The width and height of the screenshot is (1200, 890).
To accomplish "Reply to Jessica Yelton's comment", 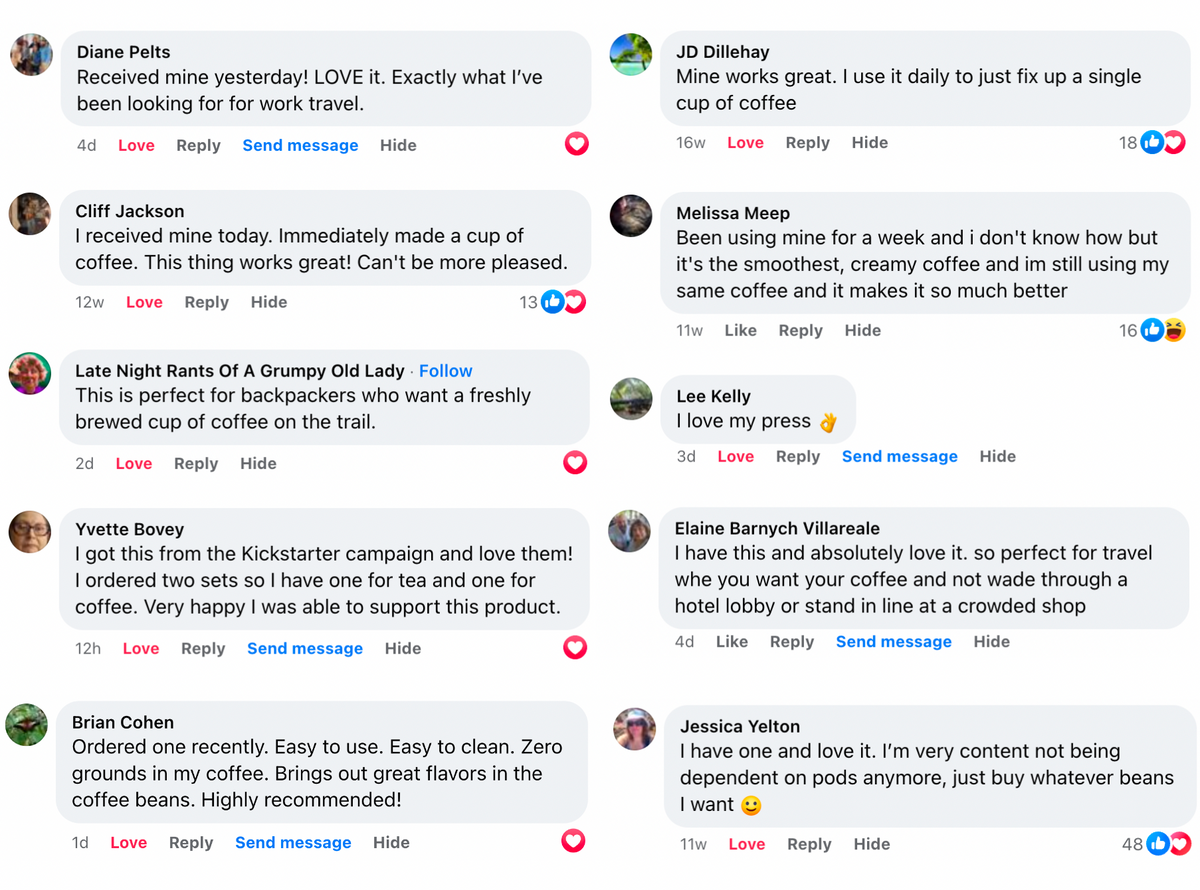I will (809, 844).
